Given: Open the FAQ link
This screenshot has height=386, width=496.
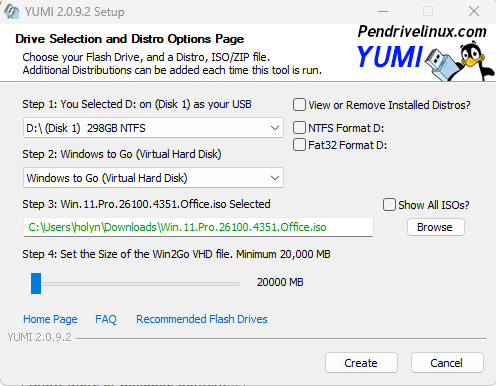Looking at the screenshot, I should click(x=106, y=319).
